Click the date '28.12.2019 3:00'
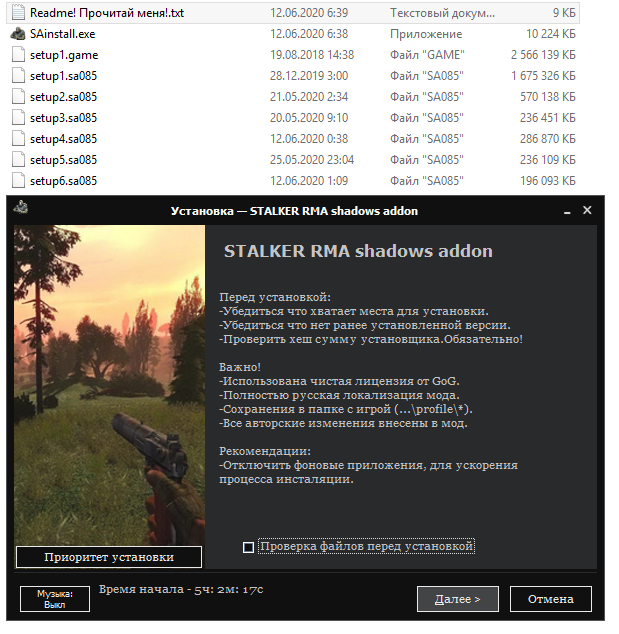Screen dimensions: 619x634 click(309, 76)
